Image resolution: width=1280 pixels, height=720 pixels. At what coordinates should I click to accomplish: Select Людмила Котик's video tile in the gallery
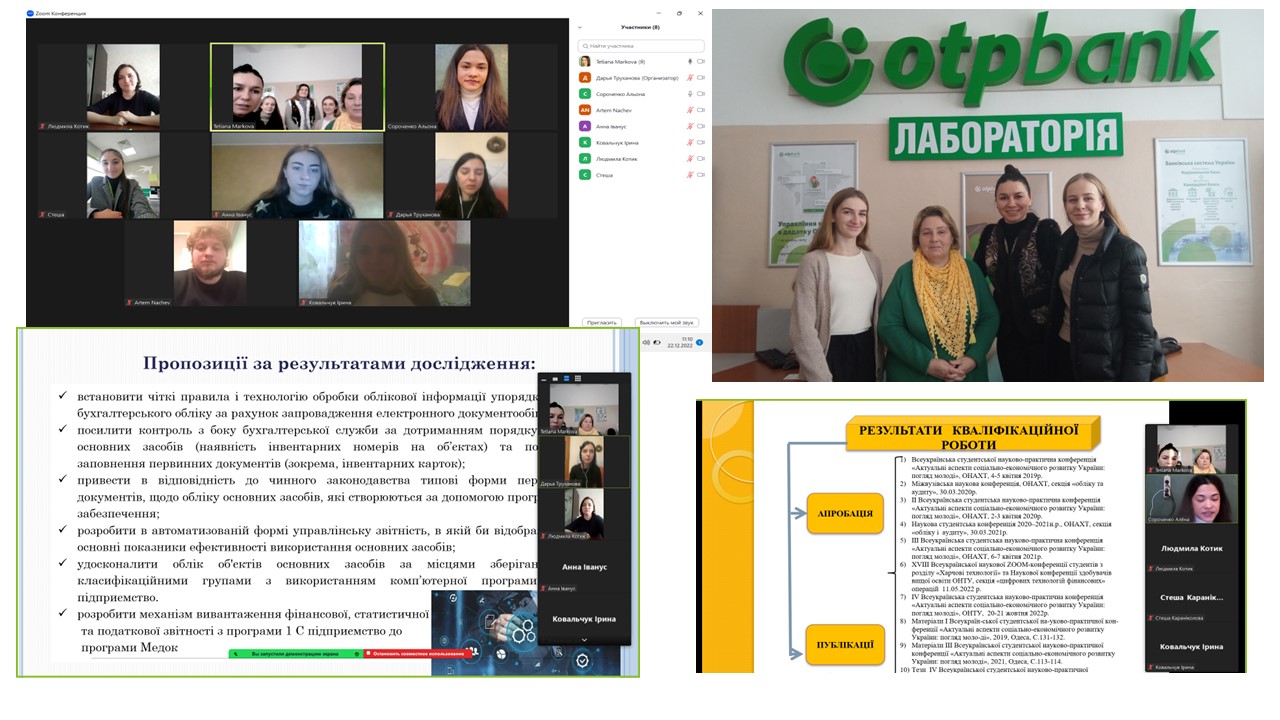click(x=123, y=87)
